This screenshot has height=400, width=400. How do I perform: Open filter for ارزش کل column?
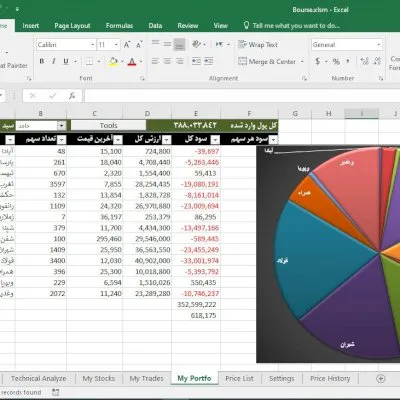pos(167,140)
